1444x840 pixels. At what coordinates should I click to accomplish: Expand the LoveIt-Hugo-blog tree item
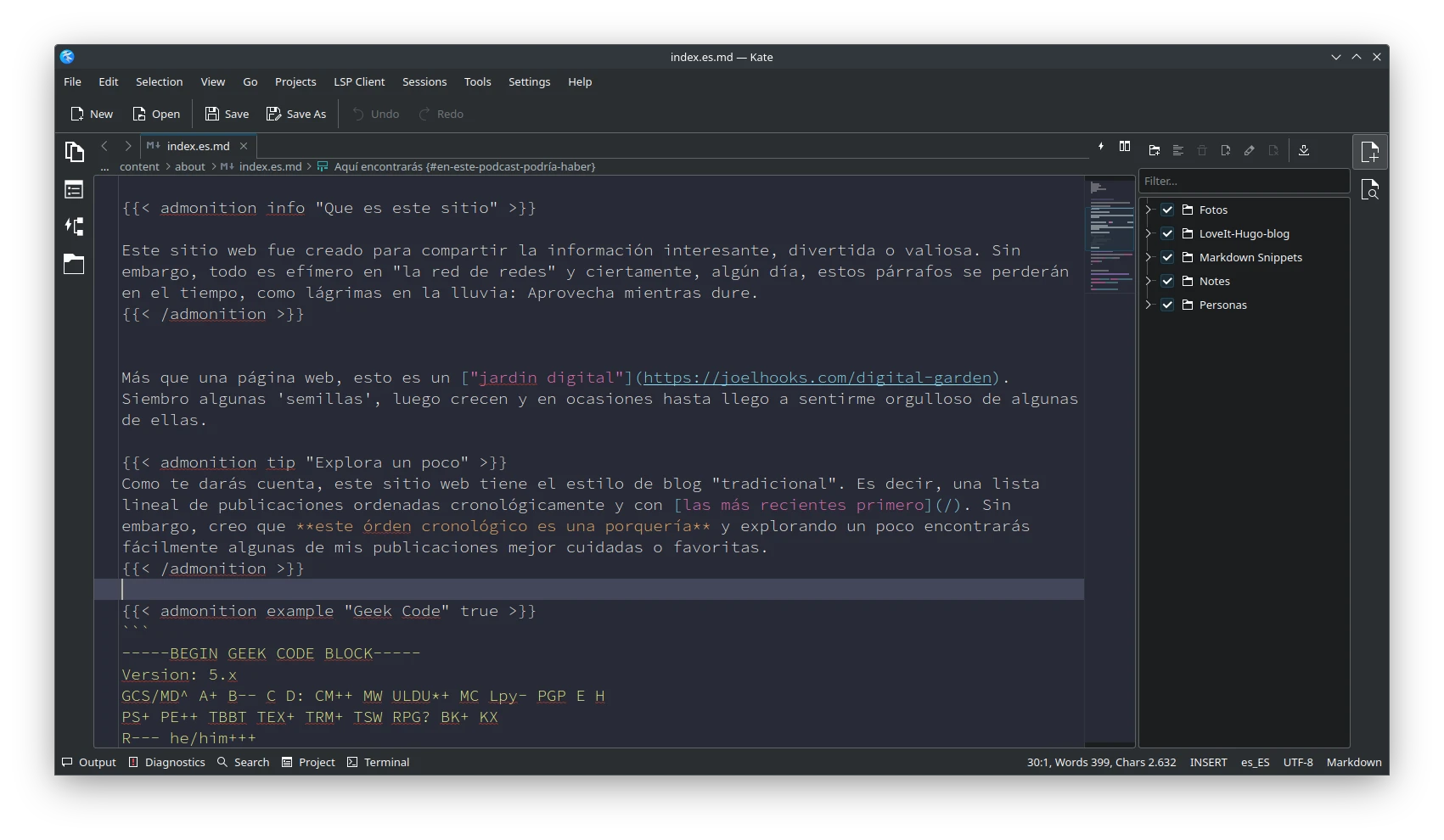point(1149,234)
